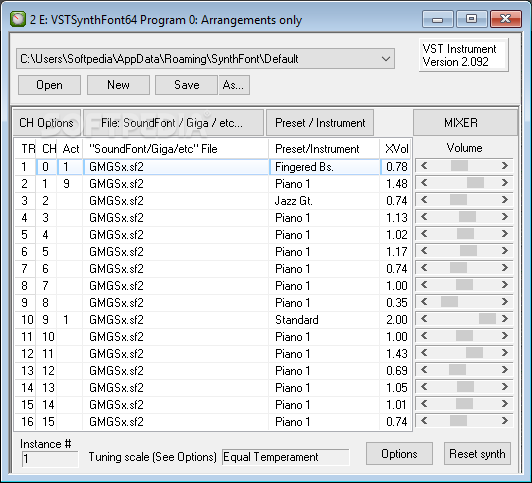Increase volume arrow for track 4 slider
The height and width of the screenshot is (483, 532).
(505, 216)
